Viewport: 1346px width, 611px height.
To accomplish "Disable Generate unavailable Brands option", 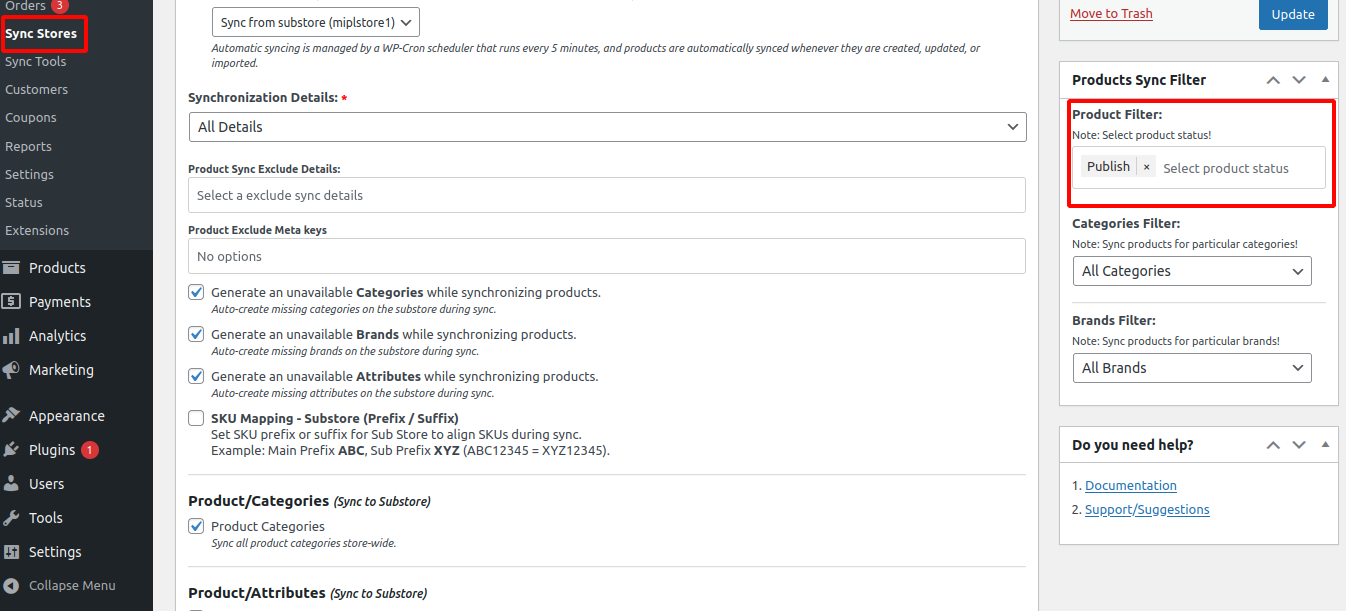I will (x=196, y=335).
